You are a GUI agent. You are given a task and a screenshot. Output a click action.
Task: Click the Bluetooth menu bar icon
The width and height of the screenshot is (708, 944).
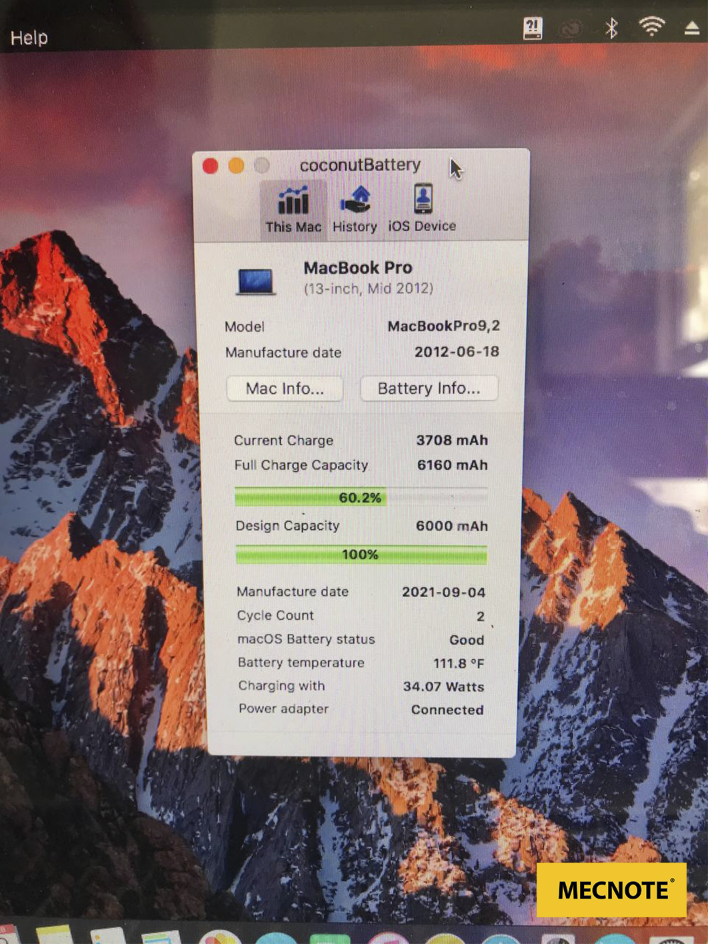pyautogui.click(x=611, y=27)
